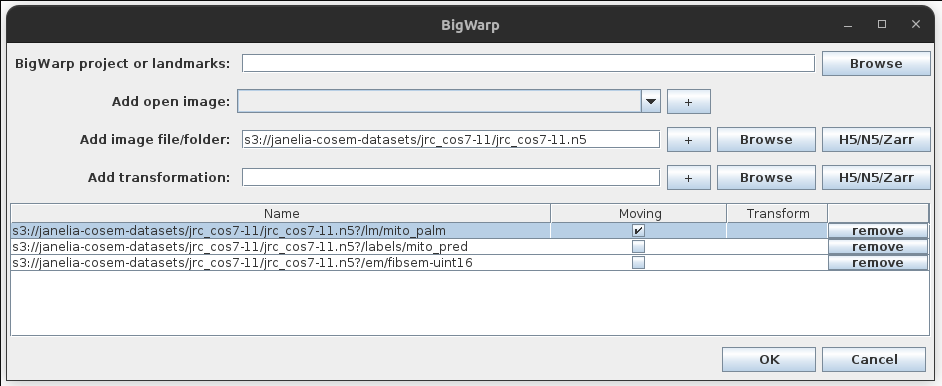Close the BigWarp window

click(916, 25)
